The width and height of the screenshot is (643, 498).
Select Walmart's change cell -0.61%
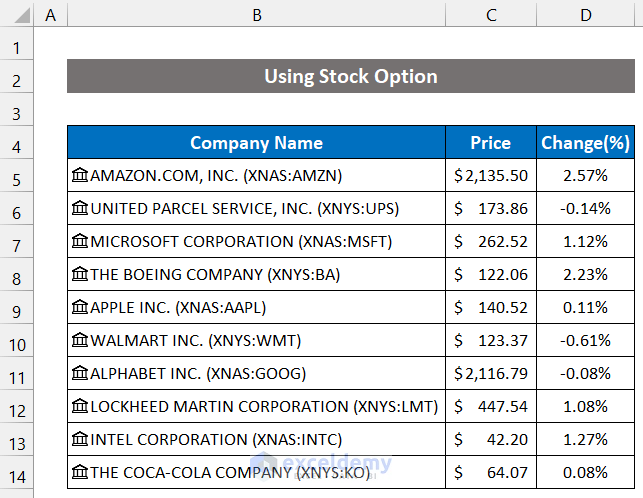[x=585, y=341]
